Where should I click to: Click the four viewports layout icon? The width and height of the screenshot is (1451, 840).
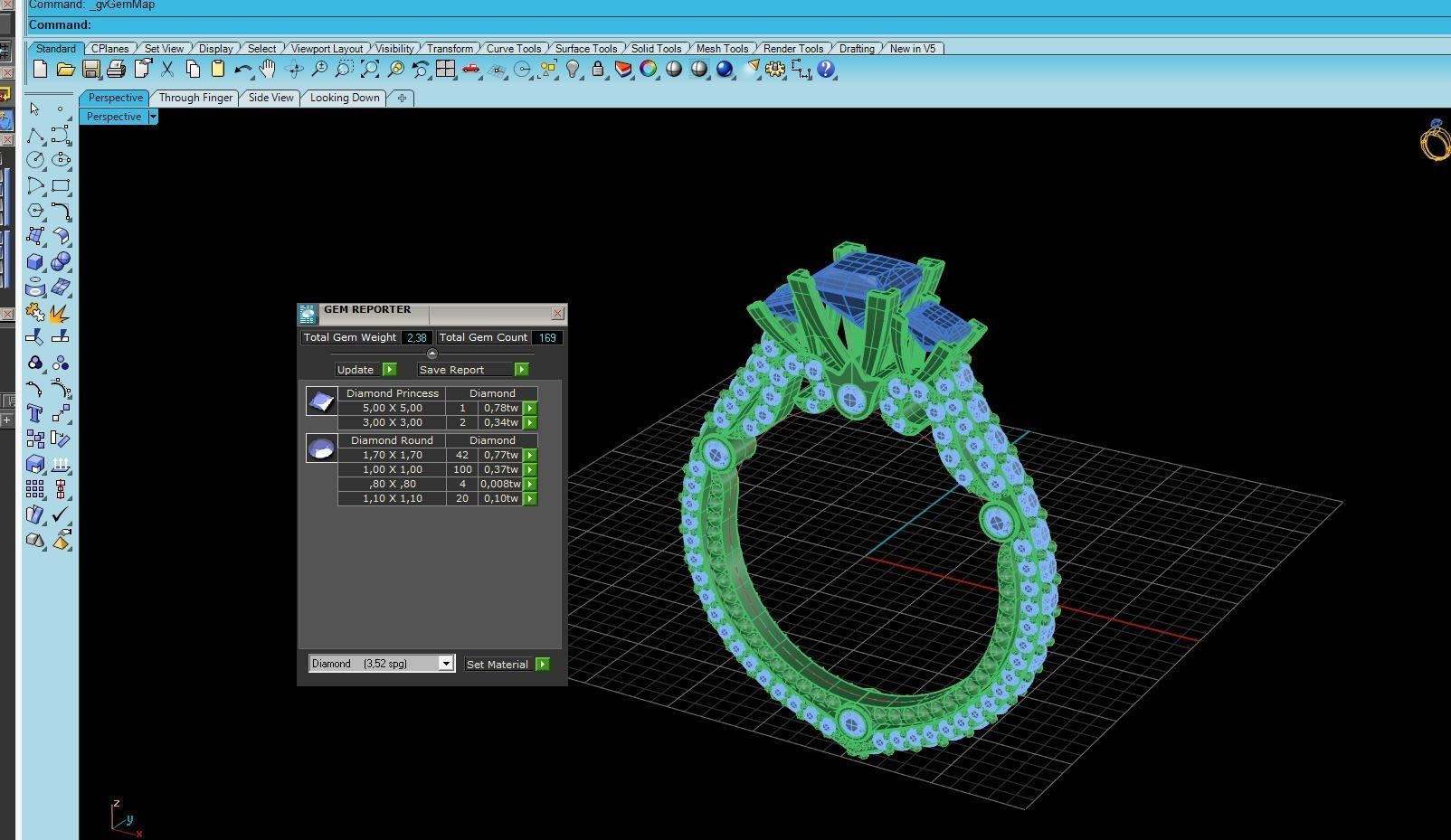[446, 70]
